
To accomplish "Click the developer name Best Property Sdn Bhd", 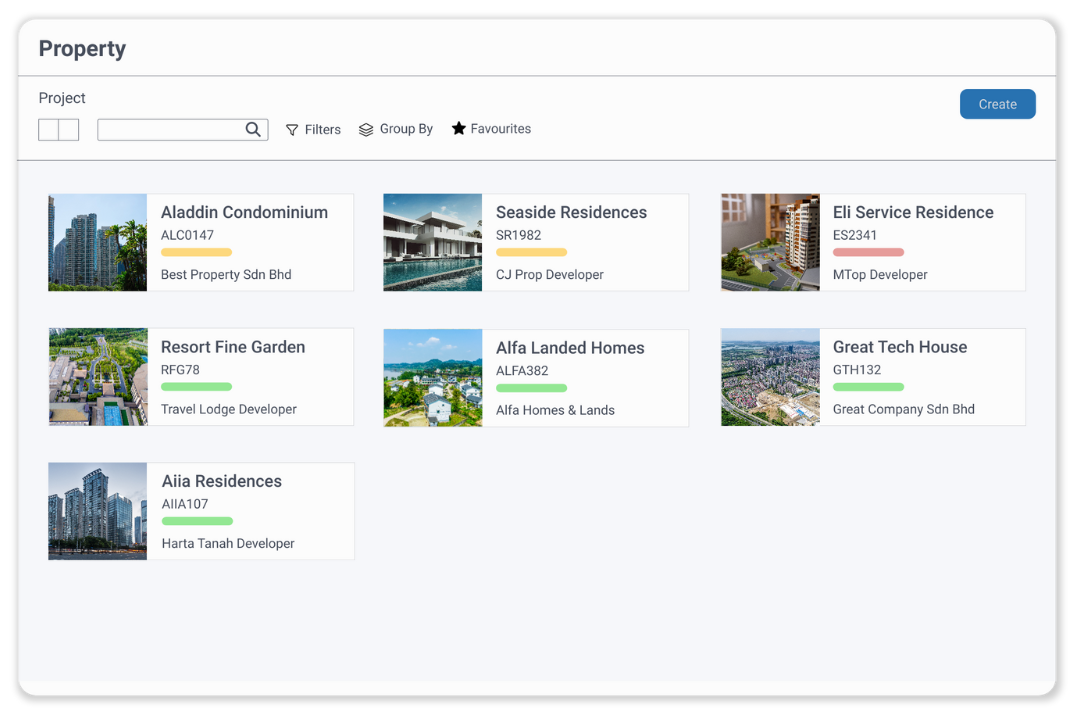I will tap(226, 274).
